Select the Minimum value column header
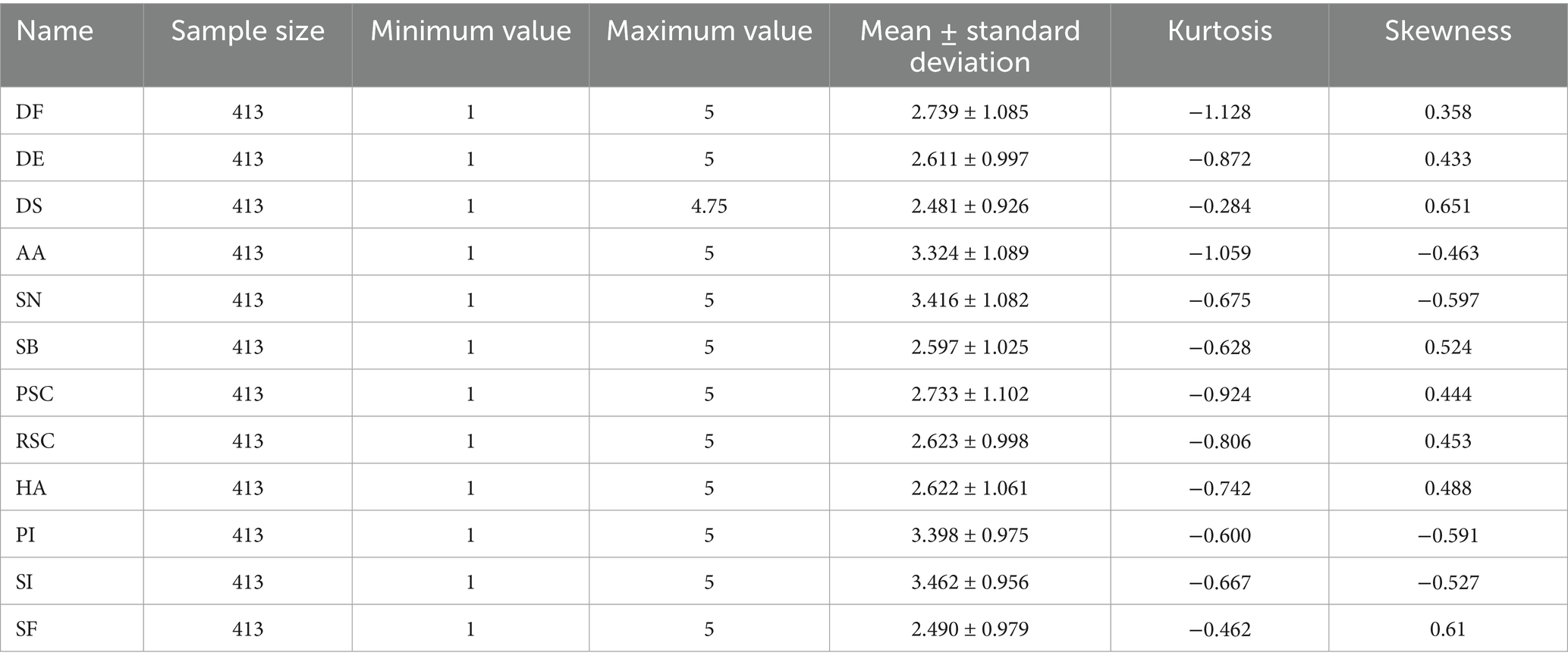Screen dimensions: 1568x665 470,31
